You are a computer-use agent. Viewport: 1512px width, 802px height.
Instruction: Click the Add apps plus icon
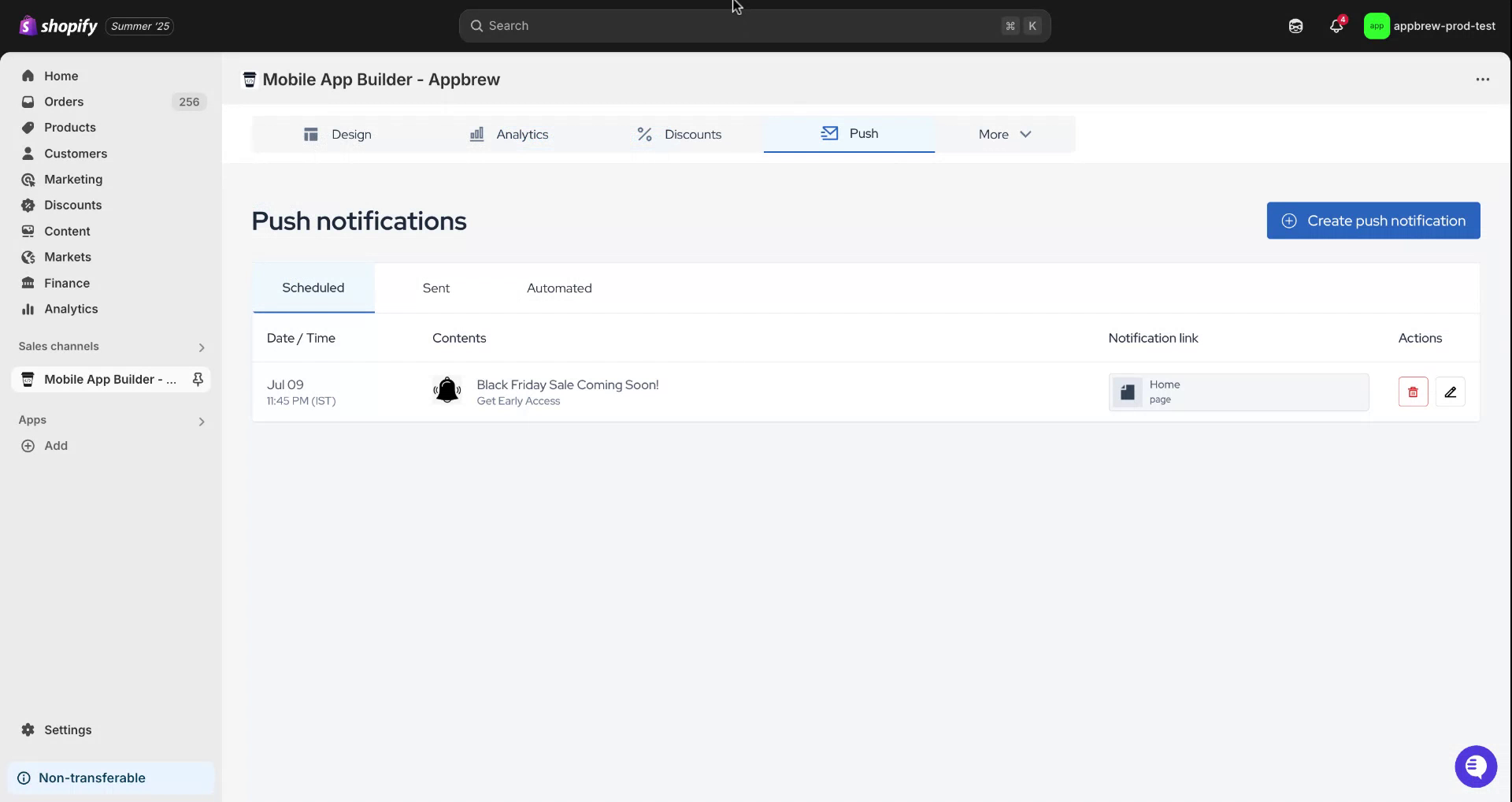(x=28, y=446)
